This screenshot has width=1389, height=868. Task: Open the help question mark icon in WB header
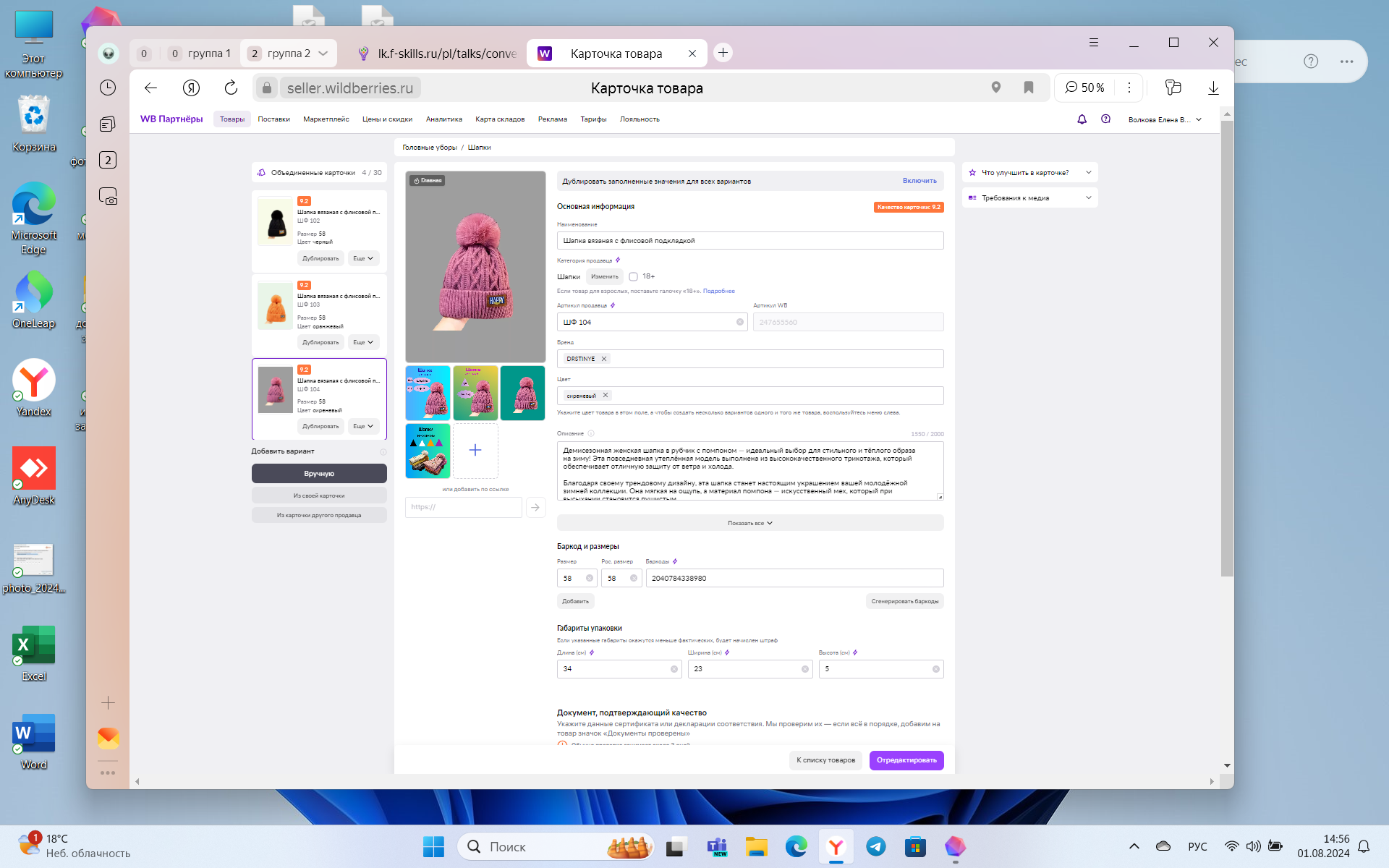pyautogui.click(x=1105, y=119)
